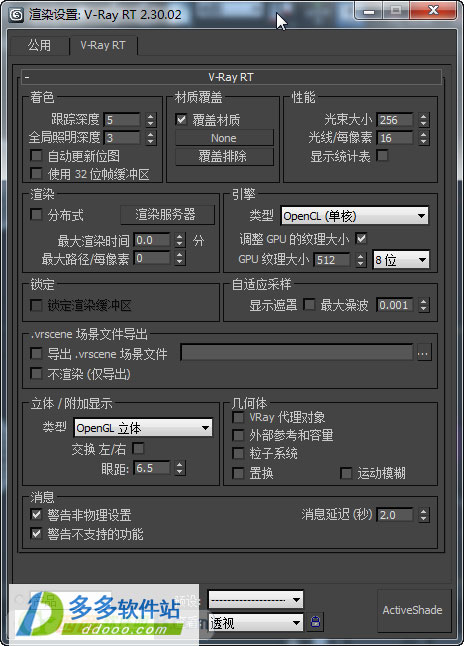
Task: Click the .vrscene export path field
Action: point(297,353)
